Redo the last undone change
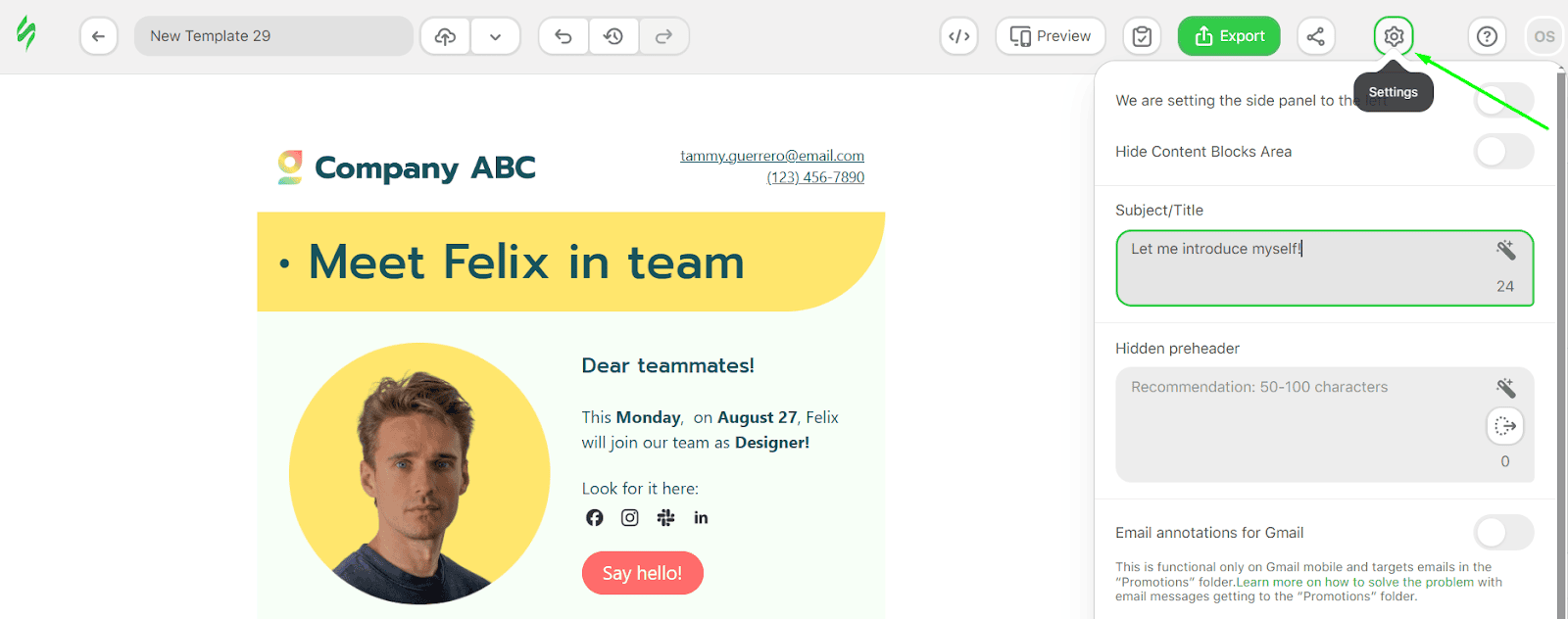Screen dimensions: 1568x619 (664, 35)
